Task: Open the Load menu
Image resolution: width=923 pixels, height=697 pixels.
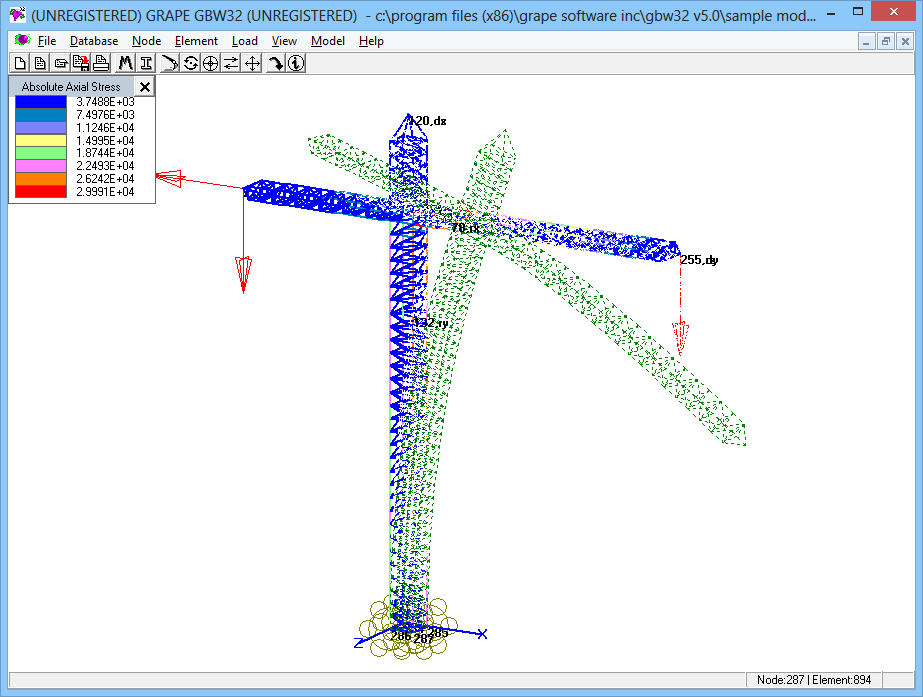Action: tap(244, 41)
